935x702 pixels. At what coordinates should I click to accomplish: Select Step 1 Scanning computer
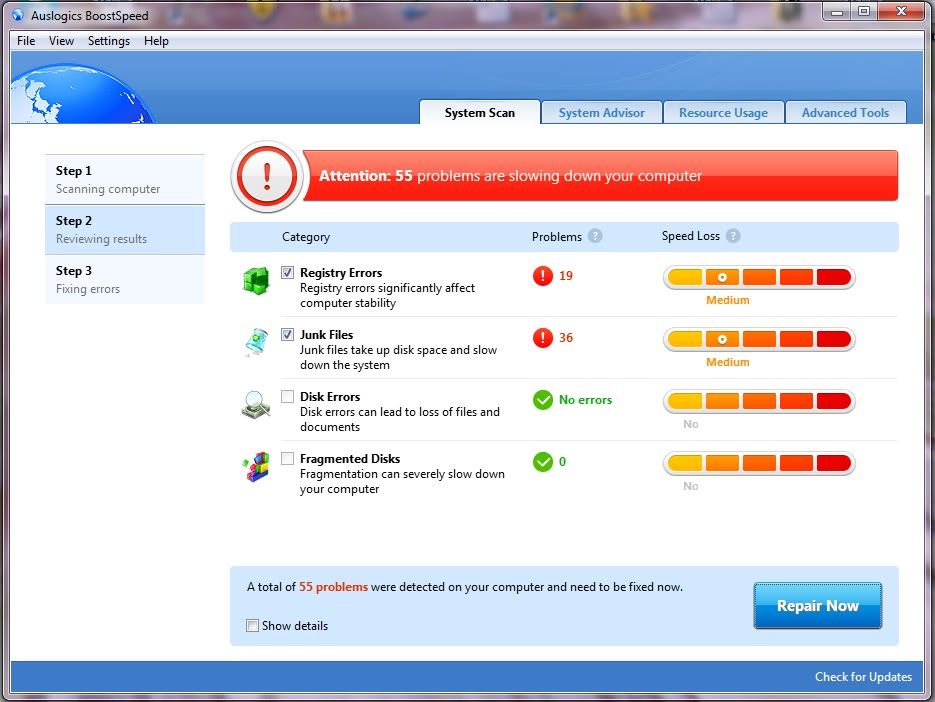coord(124,179)
